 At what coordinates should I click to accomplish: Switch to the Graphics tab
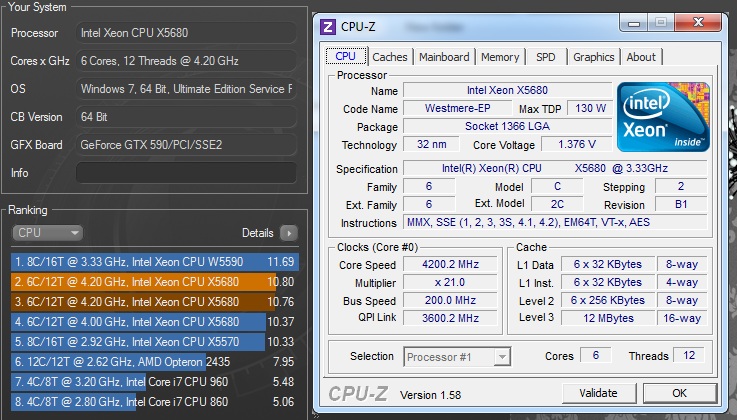pos(594,57)
